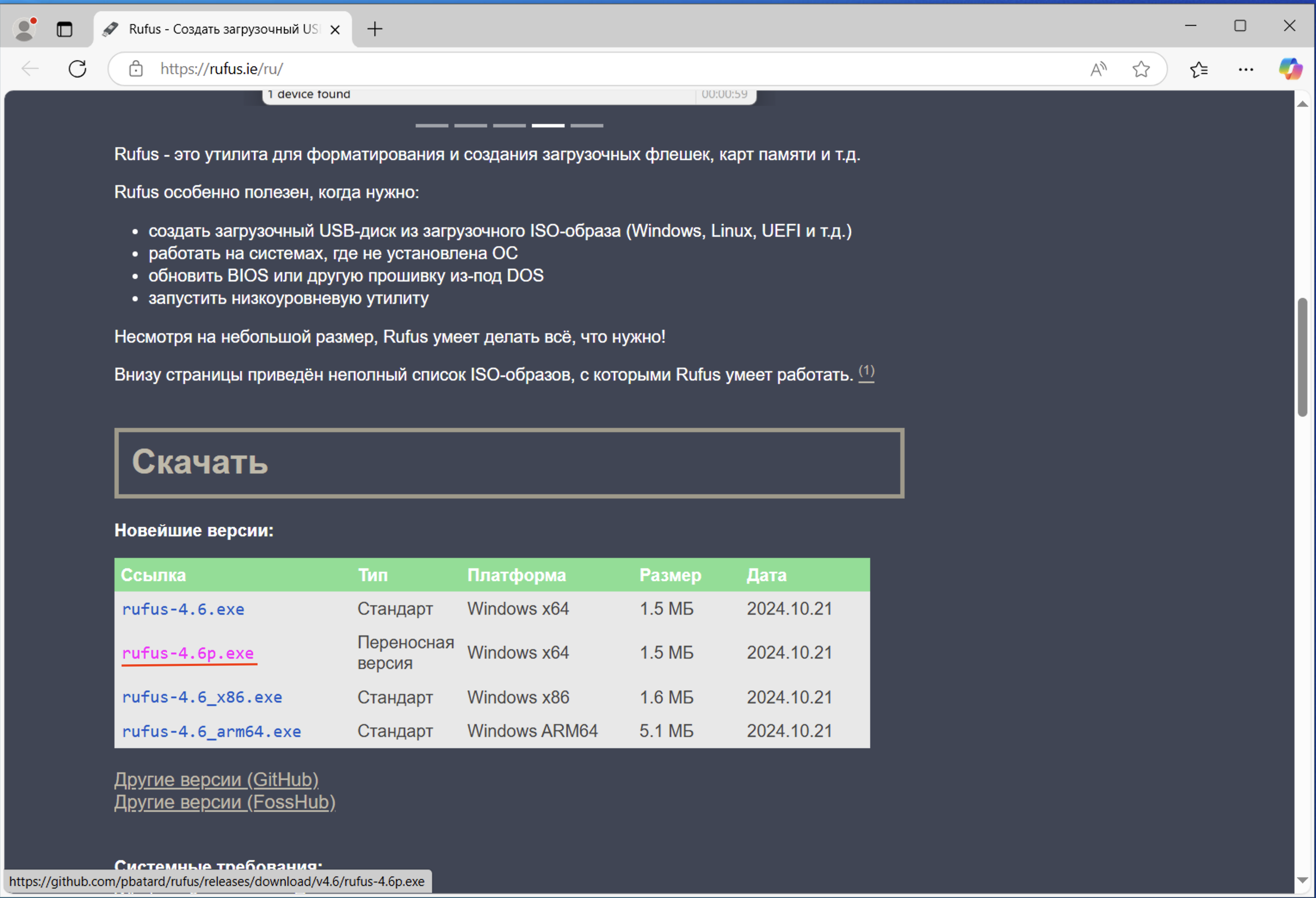Add this page to favorites star

(1141, 69)
